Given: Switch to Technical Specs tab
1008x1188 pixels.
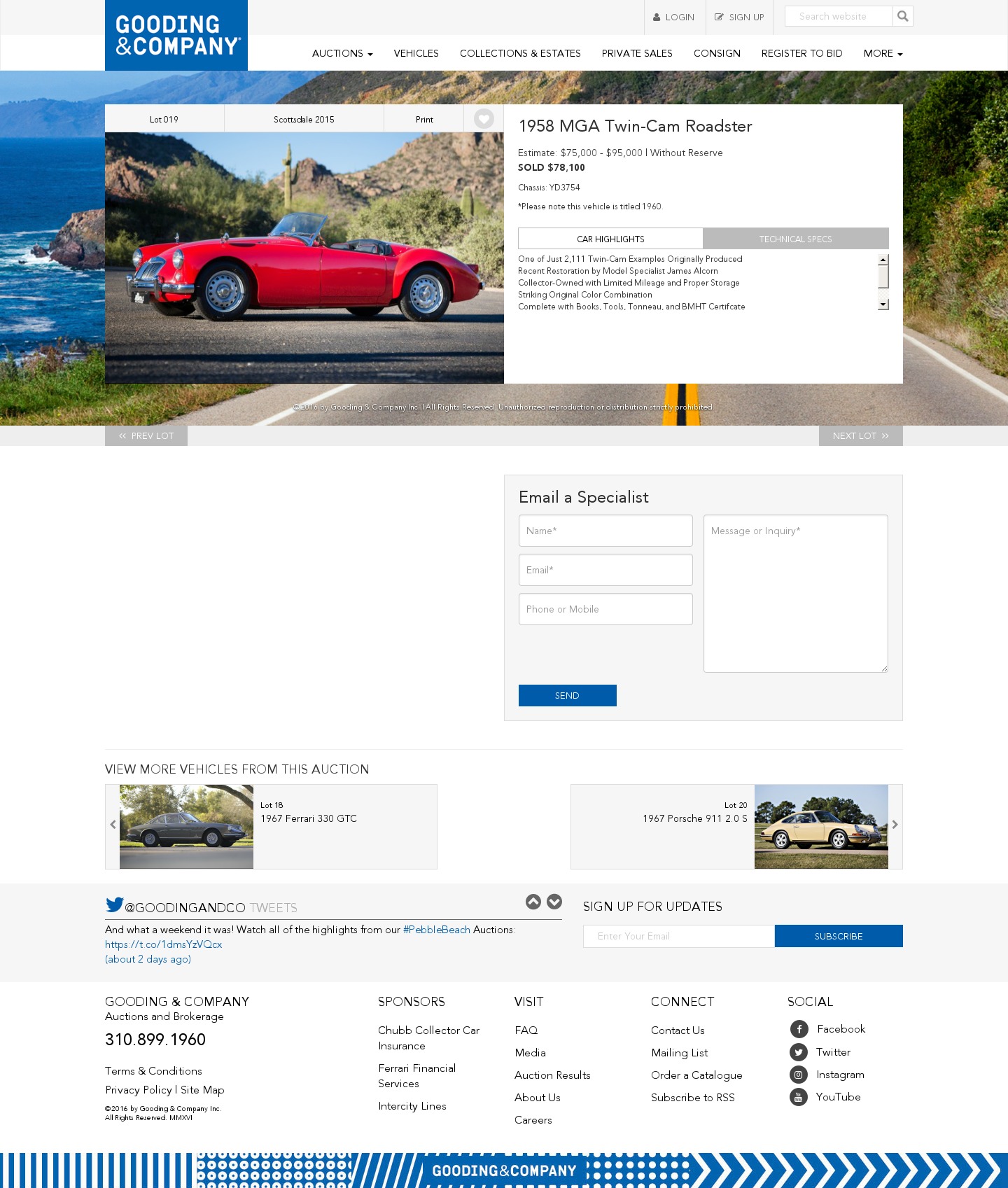Looking at the screenshot, I should 796,239.
